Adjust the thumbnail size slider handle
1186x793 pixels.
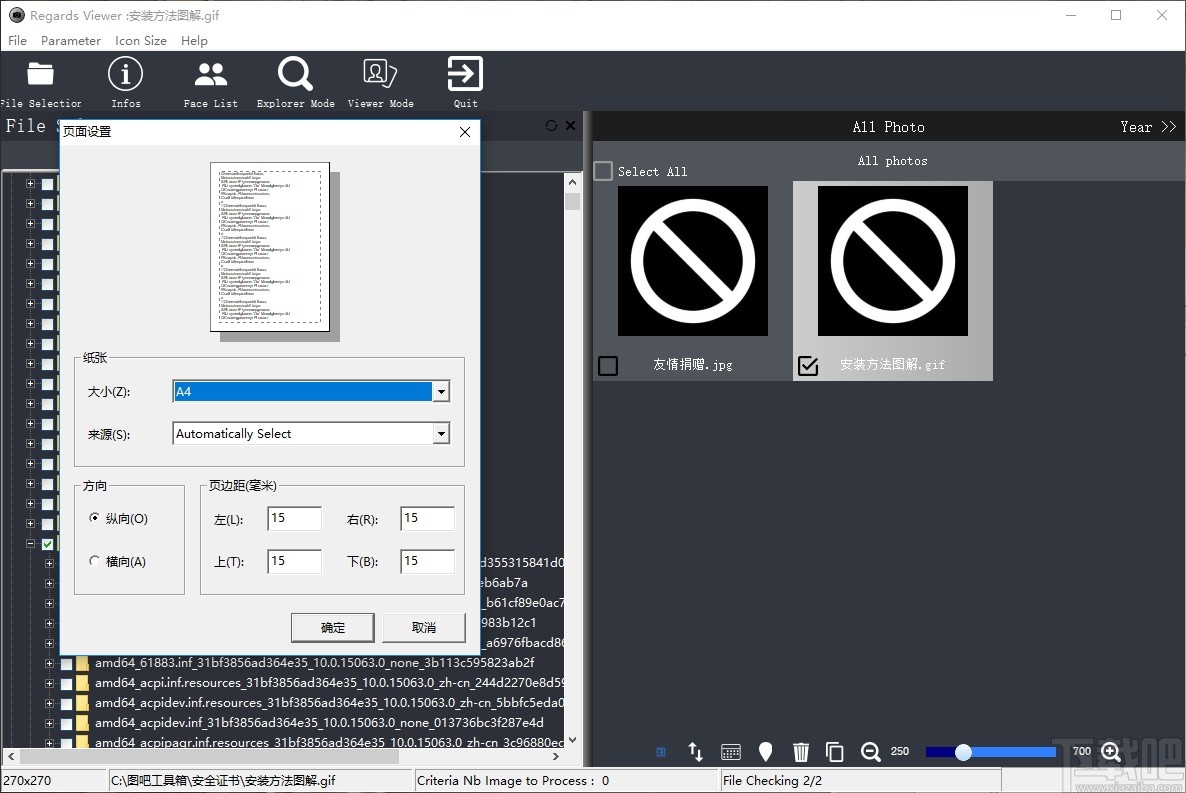(963, 752)
